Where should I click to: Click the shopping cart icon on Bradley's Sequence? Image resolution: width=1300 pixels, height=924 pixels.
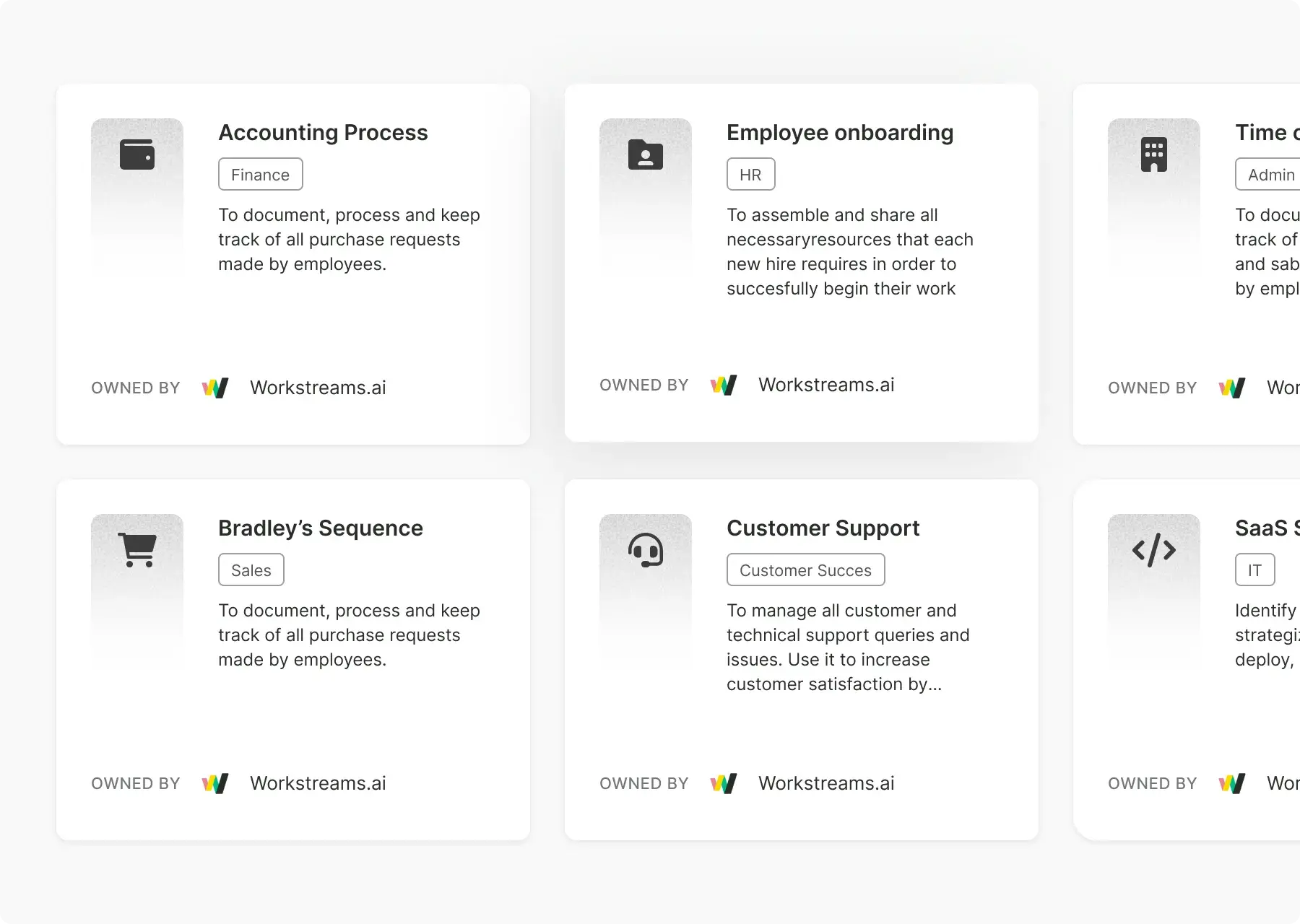tap(137, 550)
